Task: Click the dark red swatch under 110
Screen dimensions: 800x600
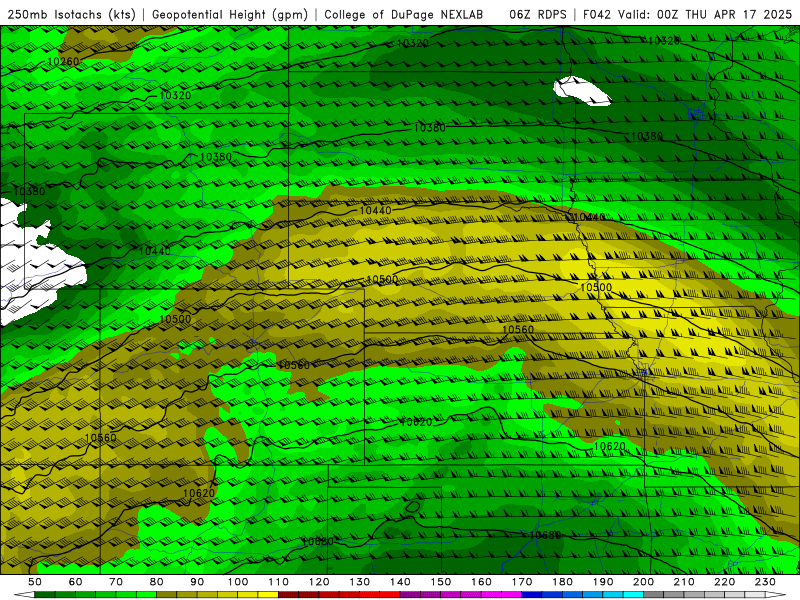Action: pyautogui.click(x=288, y=595)
